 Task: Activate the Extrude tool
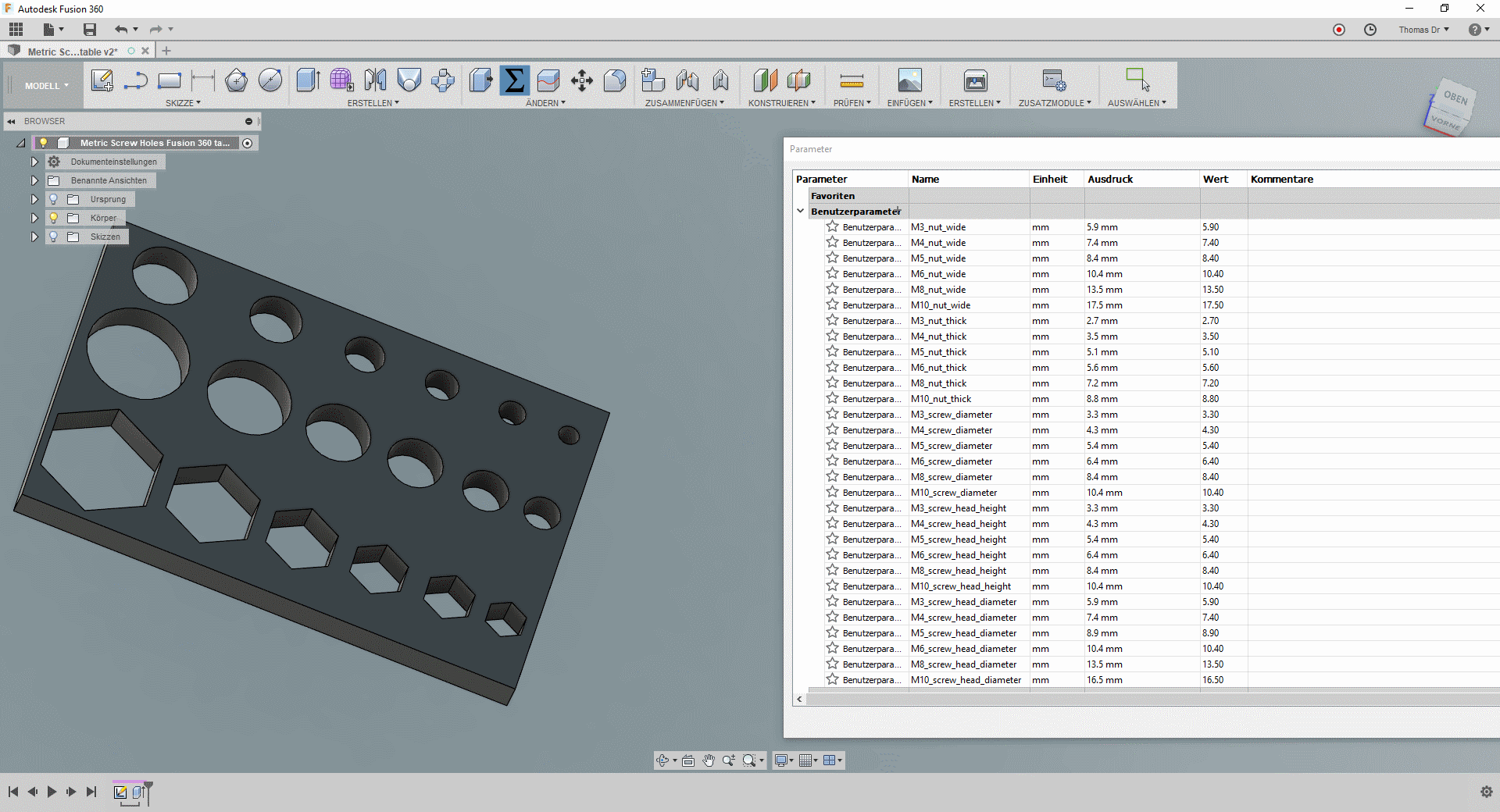click(x=308, y=80)
